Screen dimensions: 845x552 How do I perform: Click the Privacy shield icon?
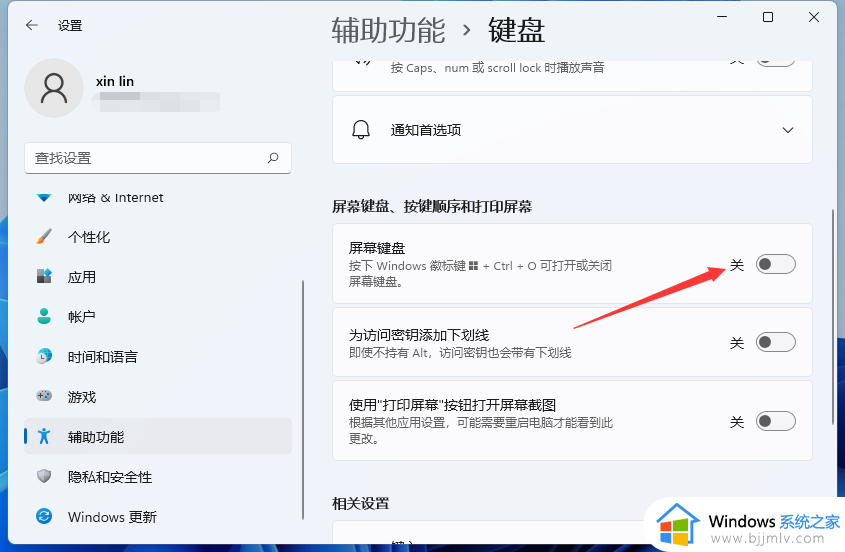pyautogui.click(x=44, y=476)
